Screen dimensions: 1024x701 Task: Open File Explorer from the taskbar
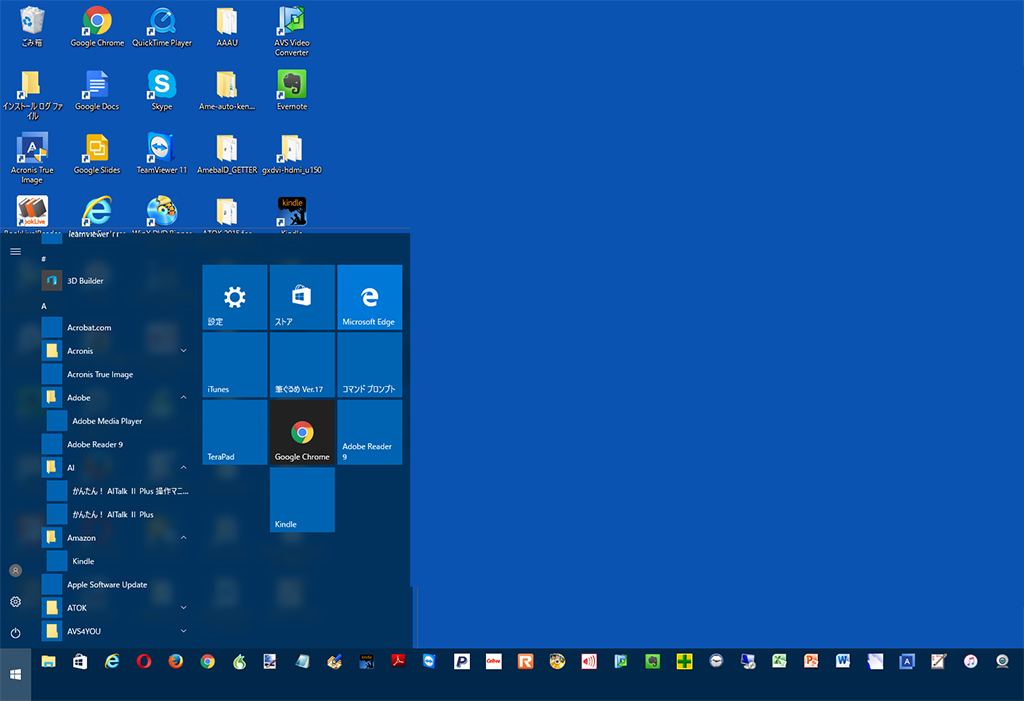click(48, 661)
